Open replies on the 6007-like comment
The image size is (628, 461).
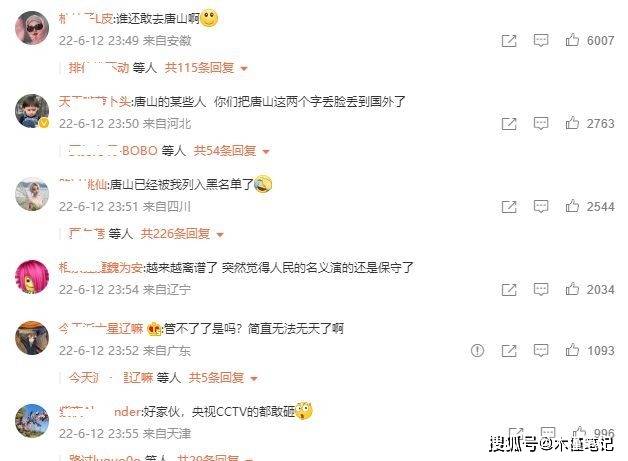point(541,40)
